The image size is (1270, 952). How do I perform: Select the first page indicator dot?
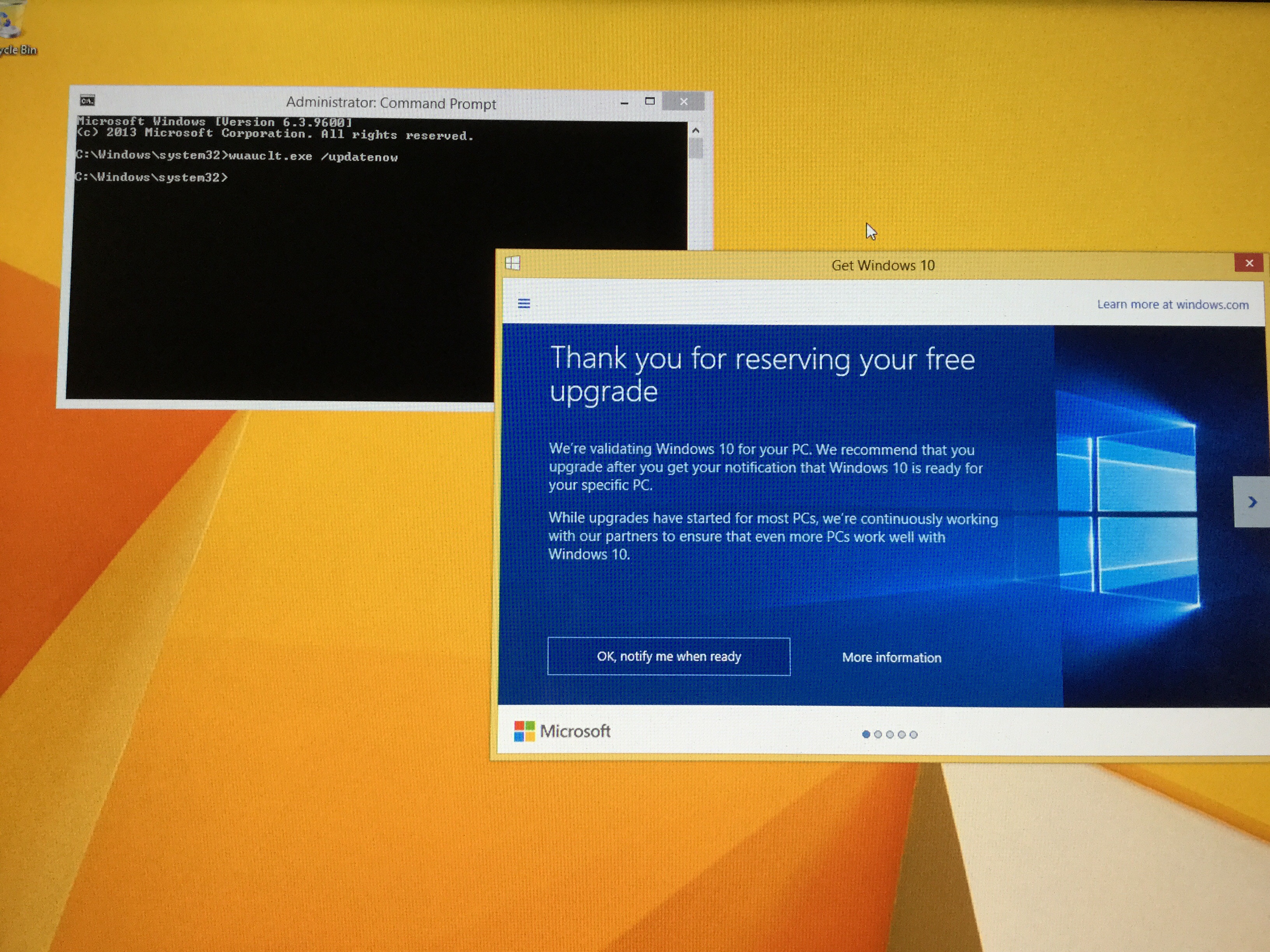[x=866, y=734]
